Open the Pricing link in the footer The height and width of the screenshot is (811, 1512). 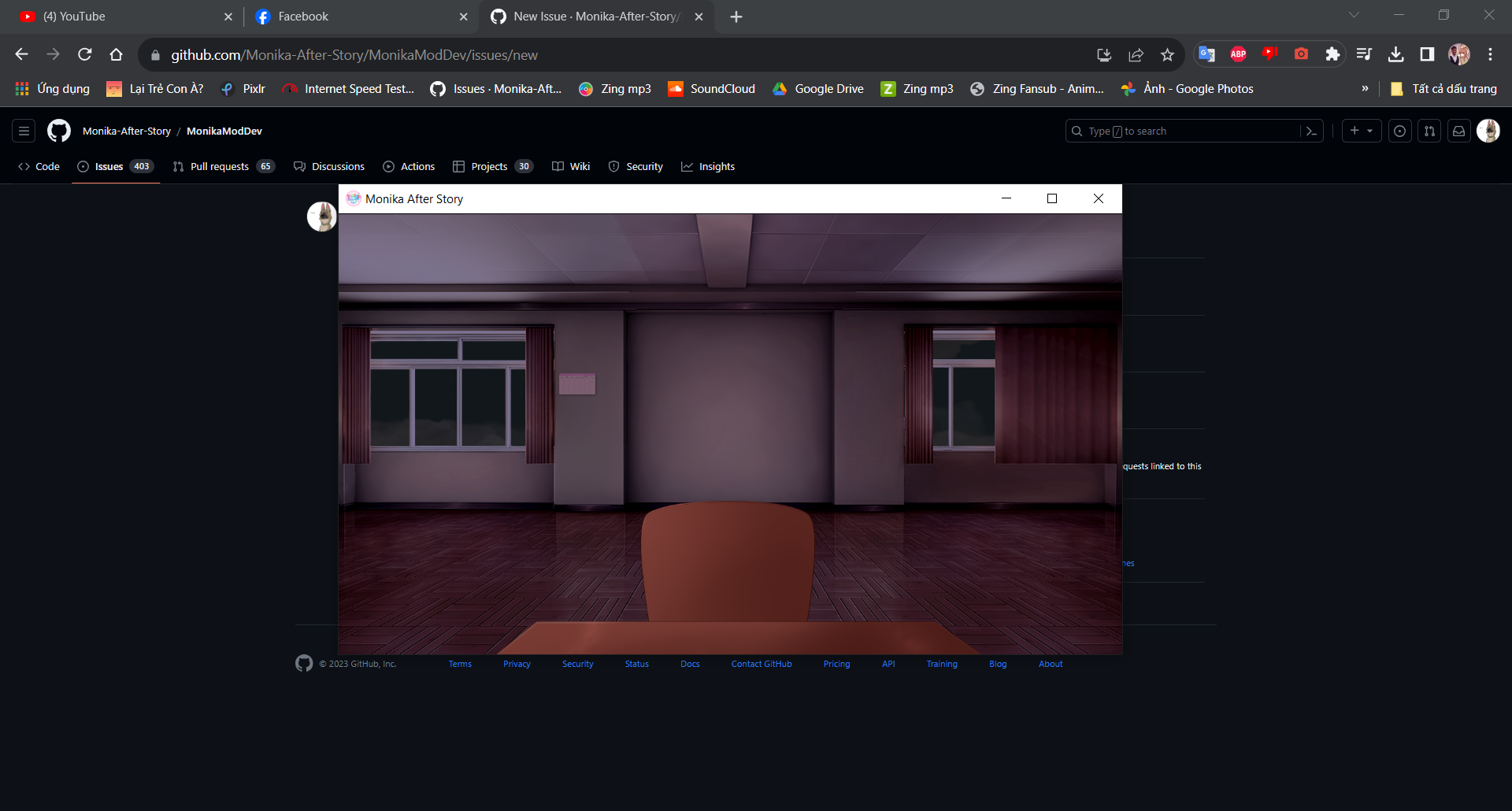[836, 664]
